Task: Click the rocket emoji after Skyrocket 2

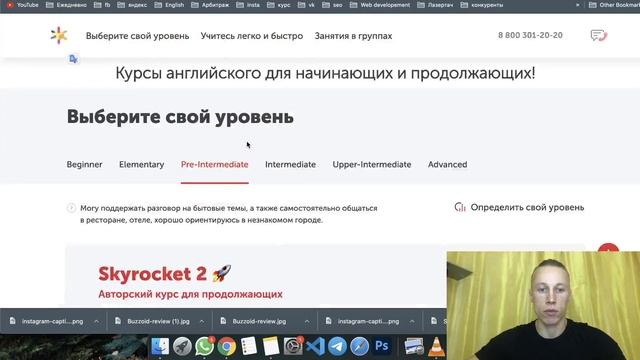Action: (222, 273)
